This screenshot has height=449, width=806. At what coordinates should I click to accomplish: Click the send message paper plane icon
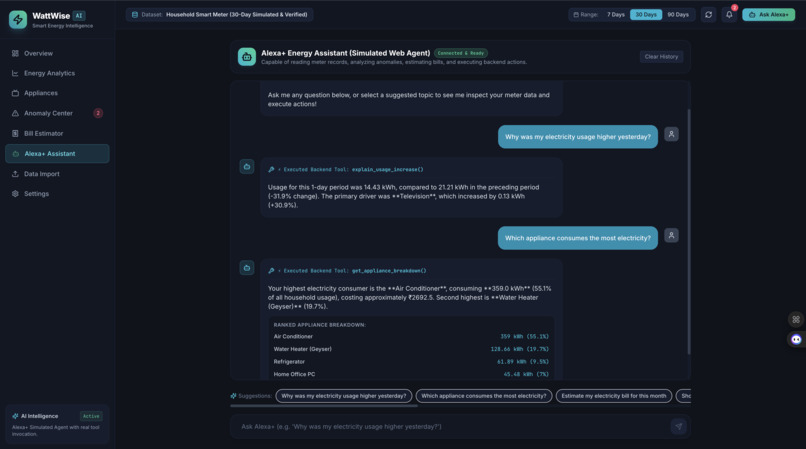tap(679, 427)
